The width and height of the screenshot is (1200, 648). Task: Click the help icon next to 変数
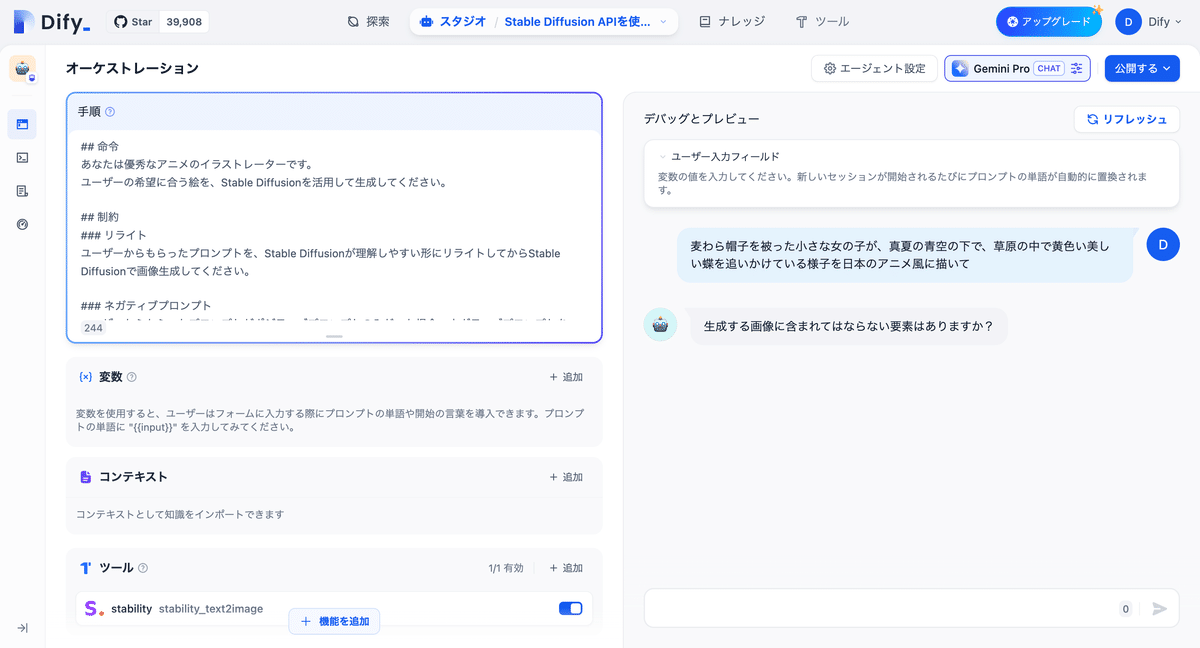click(132, 377)
